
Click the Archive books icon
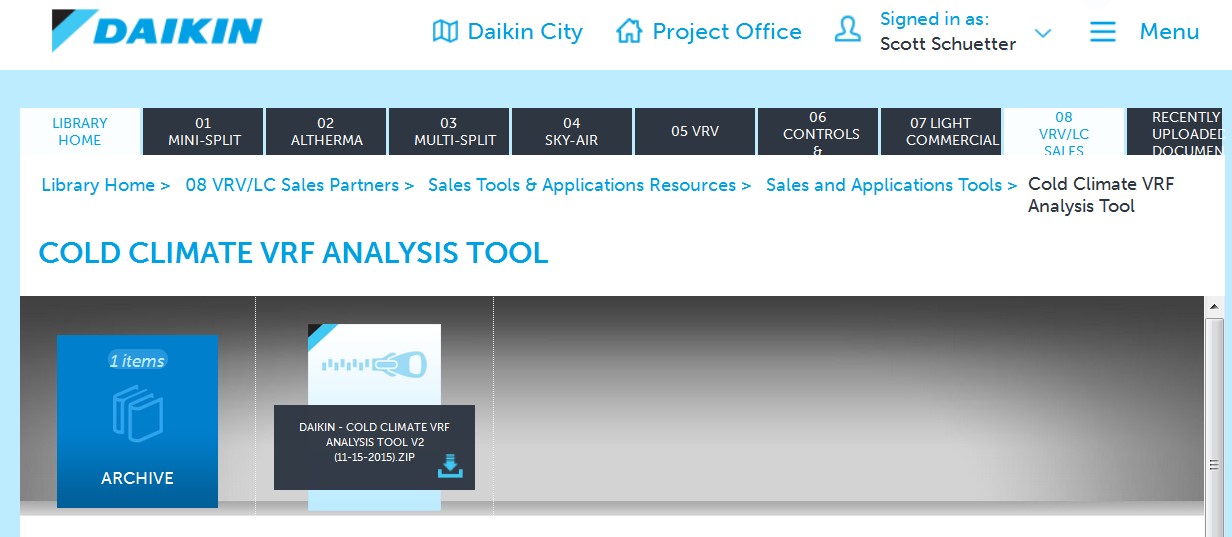click(x=137, y=415)
